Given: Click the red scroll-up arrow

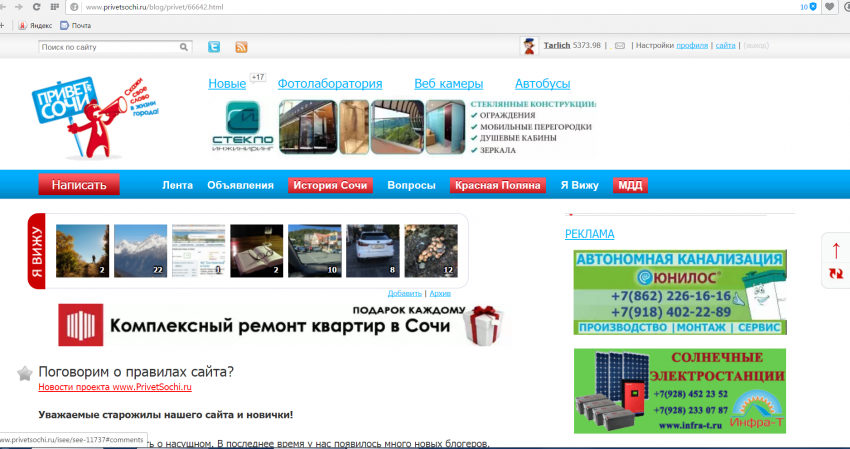Looking at the screenshot, I should point(836,250).
